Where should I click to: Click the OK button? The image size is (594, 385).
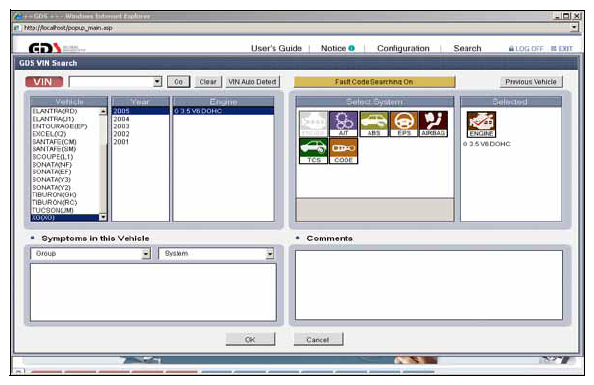250,340
